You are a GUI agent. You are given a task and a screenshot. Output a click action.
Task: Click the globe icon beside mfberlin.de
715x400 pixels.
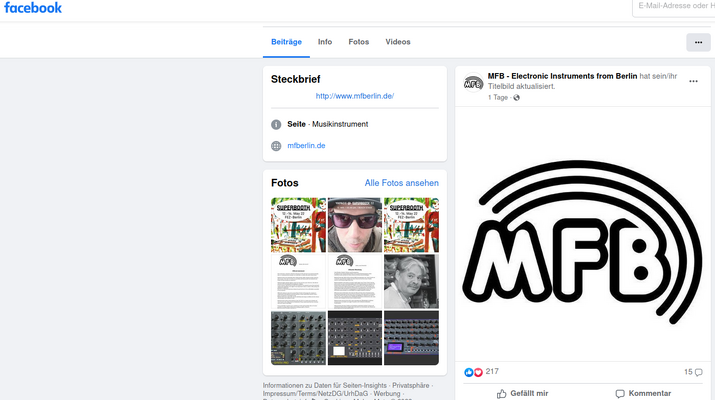click(276, 146)
